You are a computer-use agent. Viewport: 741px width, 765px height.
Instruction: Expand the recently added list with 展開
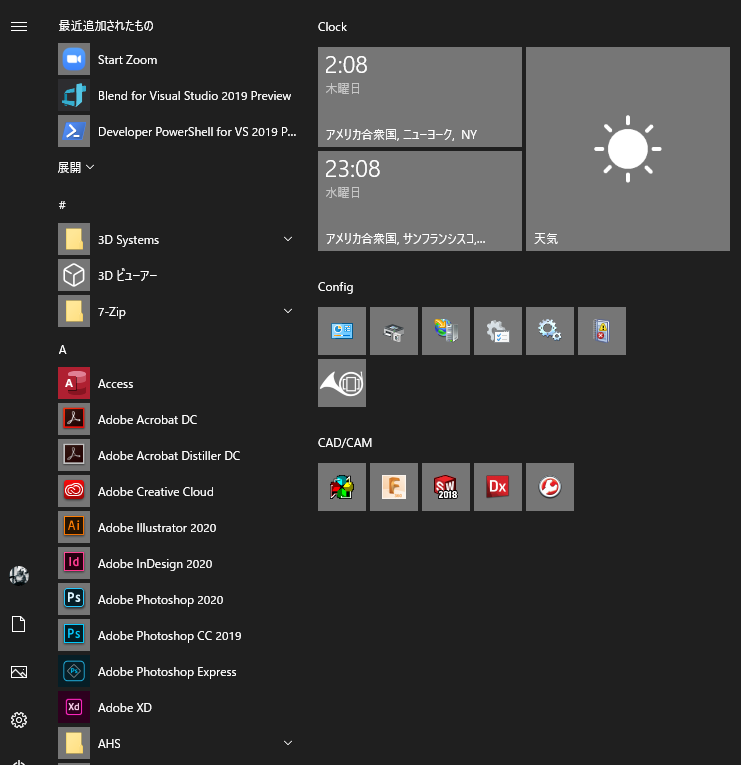(76, 167)
